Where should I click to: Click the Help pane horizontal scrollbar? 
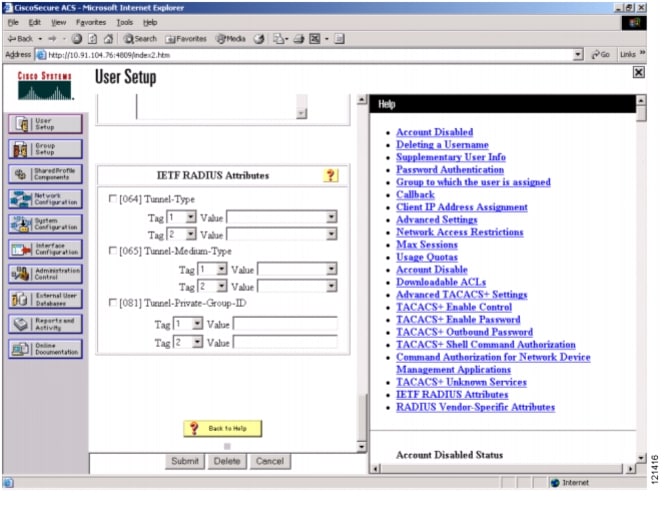502,469
